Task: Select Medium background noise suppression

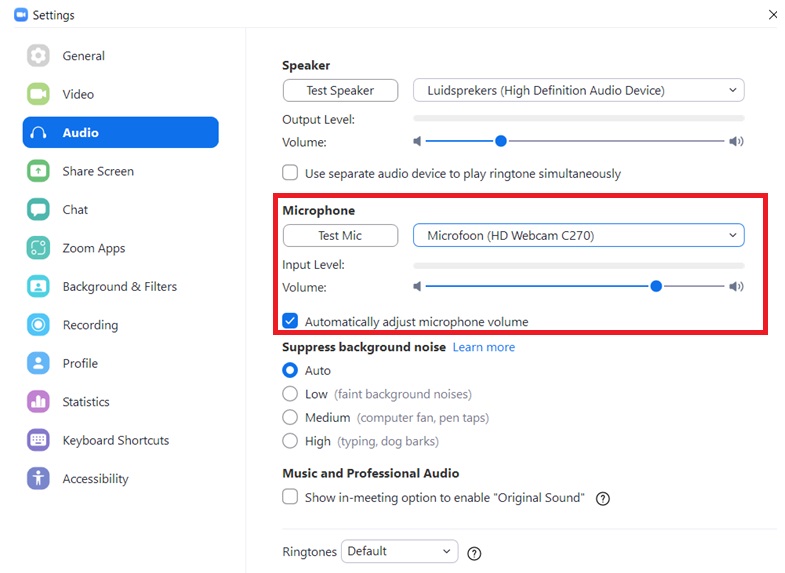Action: 290,417
